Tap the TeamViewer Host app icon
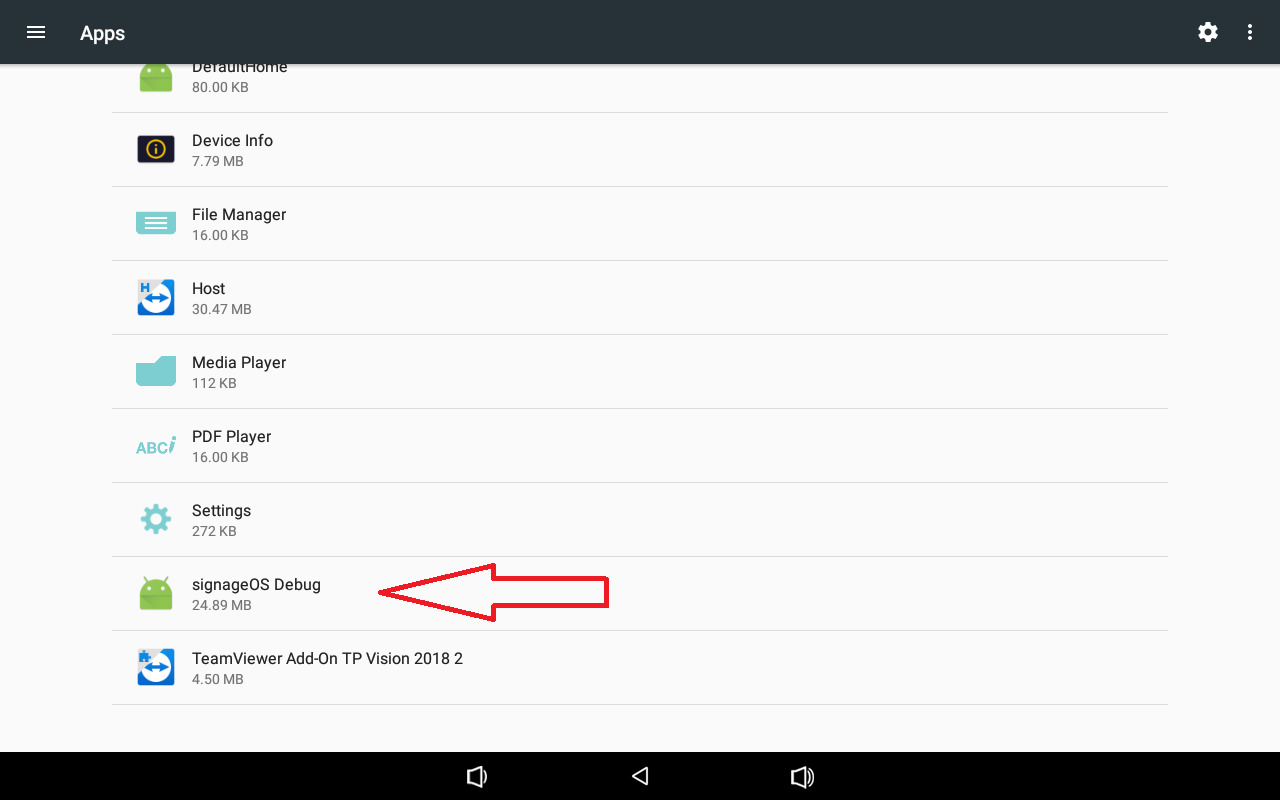Viewport: 1280px width, 800px height. click(156, 298)
